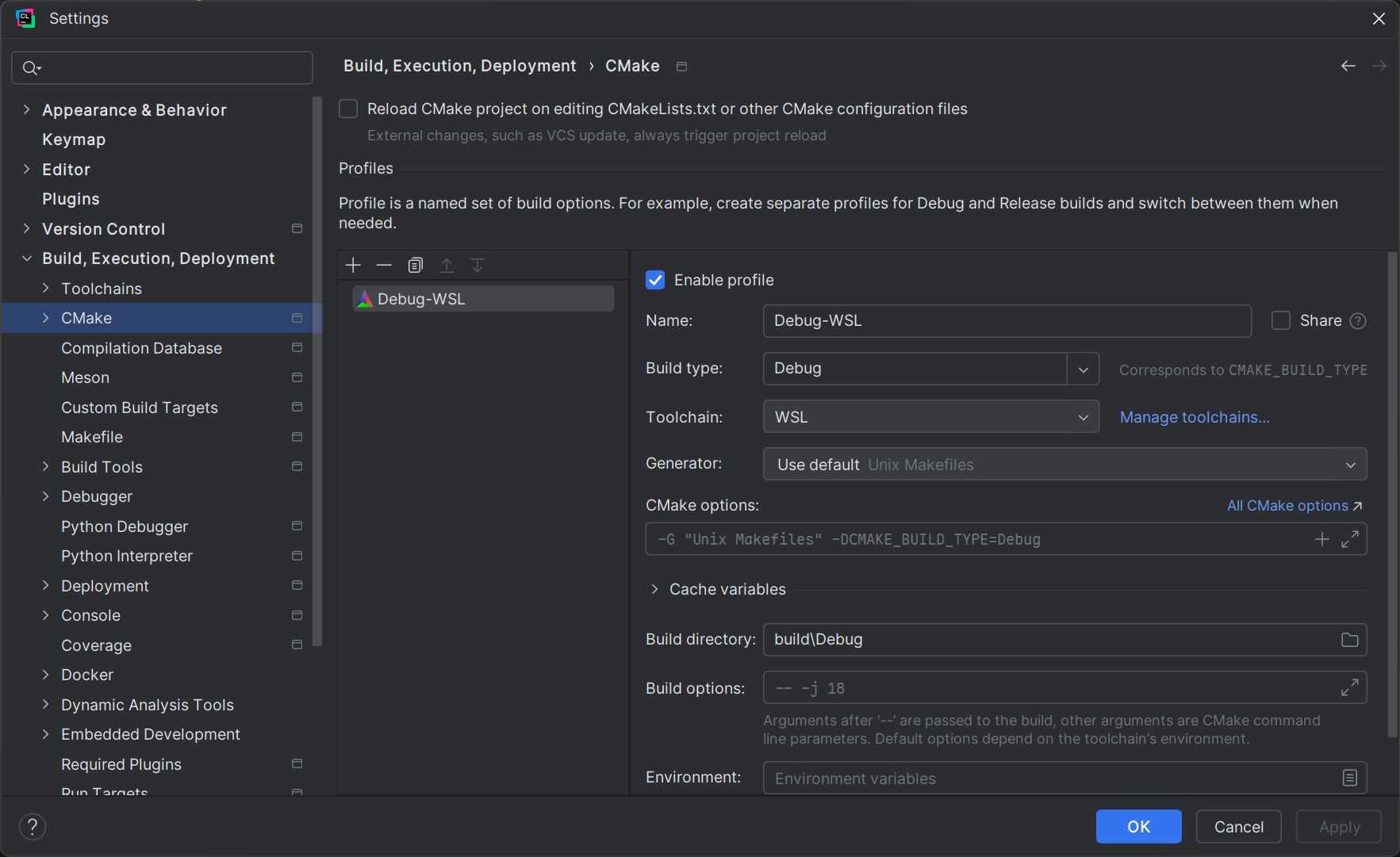Expand Cache variables section
The height and width of the screenshot is (857, 1400).
[x=654, y=589]
